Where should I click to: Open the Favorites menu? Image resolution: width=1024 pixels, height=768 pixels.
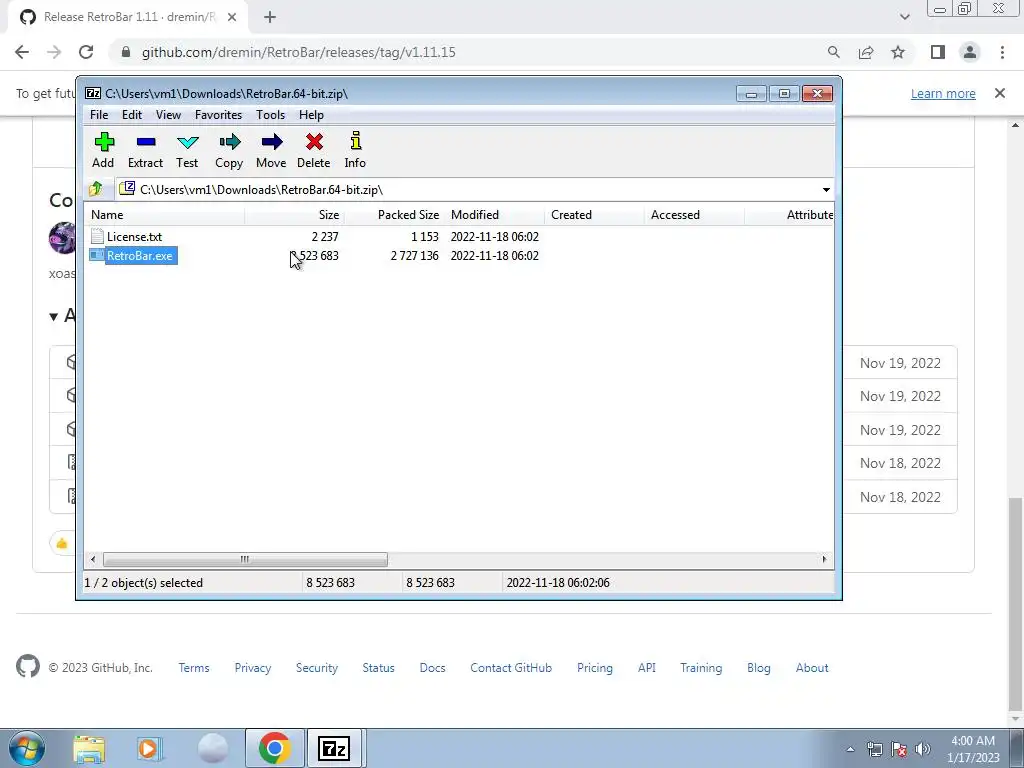(x=218, y=115)
